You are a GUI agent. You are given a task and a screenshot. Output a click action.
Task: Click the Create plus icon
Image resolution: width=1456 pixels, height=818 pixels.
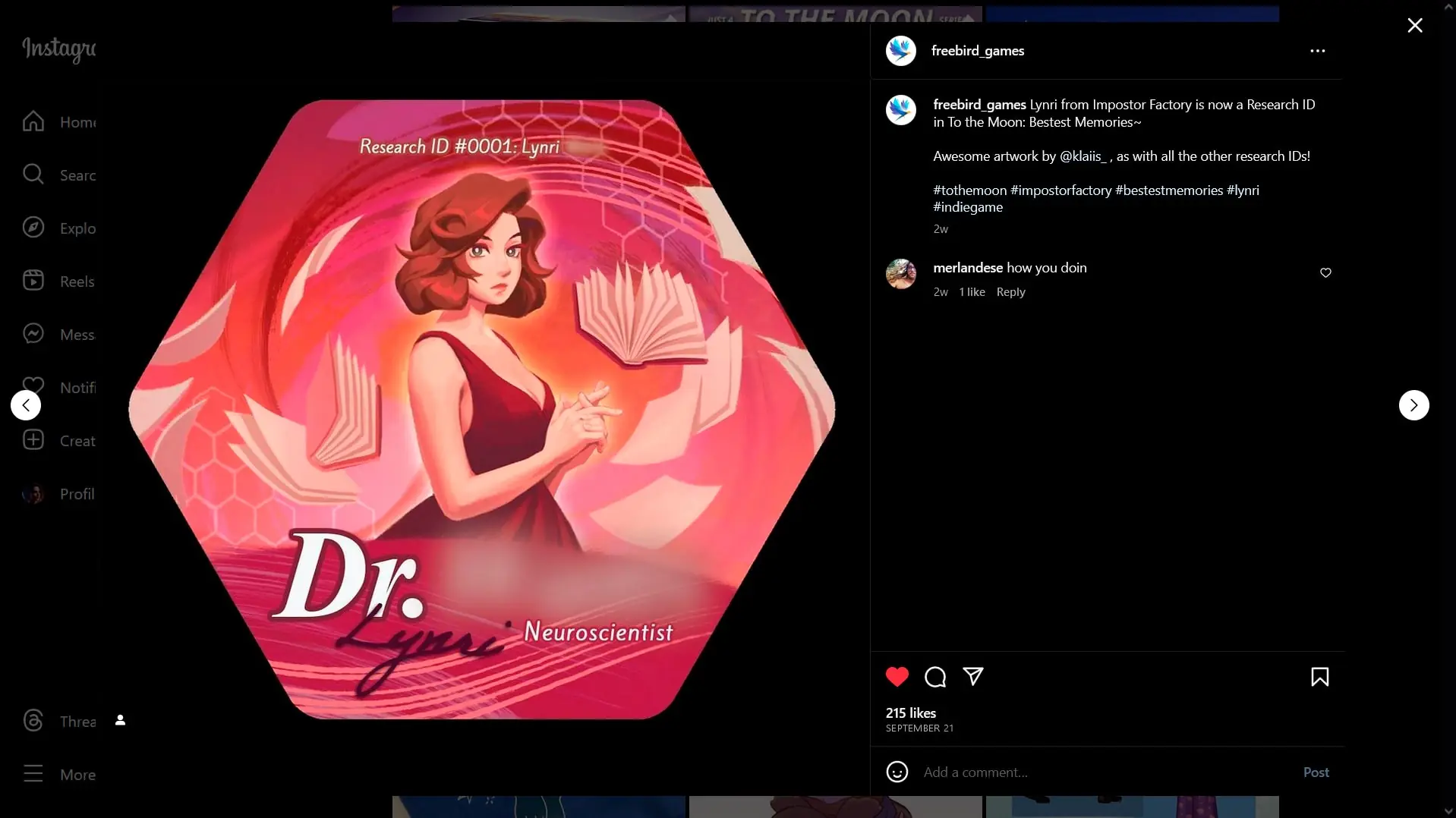point(33,440)
